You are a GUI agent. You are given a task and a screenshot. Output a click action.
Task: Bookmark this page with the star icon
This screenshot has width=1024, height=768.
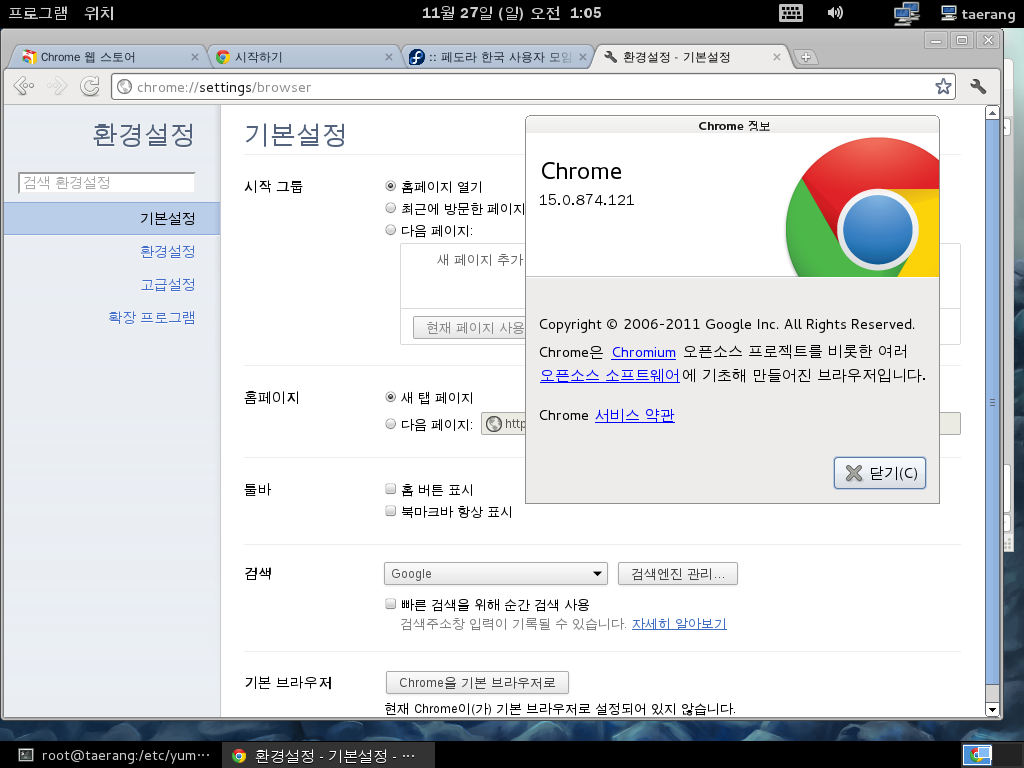coord(943,86)
